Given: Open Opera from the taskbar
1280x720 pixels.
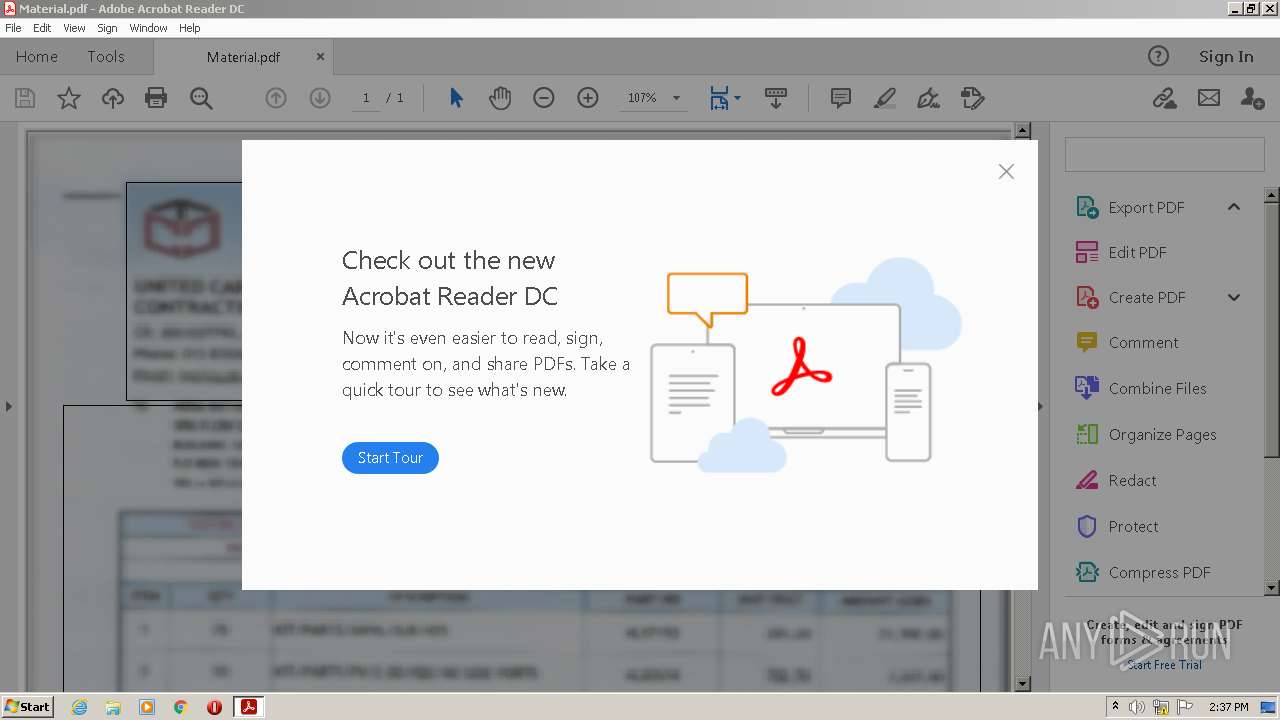Looking at the screenshot, I should (x=214, y=707).
